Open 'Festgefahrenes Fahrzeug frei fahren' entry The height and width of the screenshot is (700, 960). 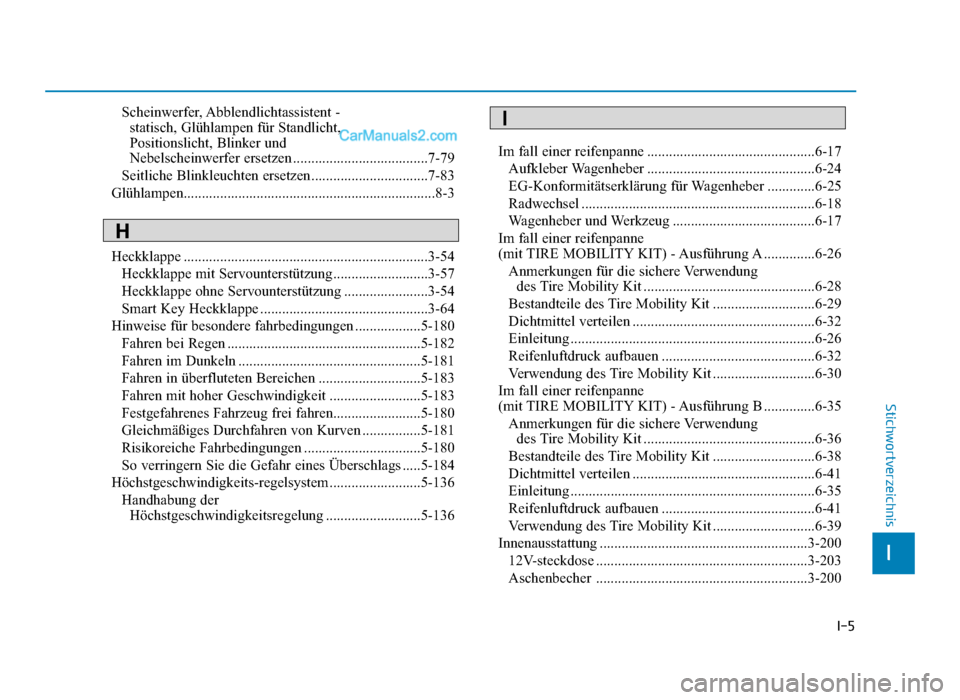pyautogui.click(x=288, y=413)
